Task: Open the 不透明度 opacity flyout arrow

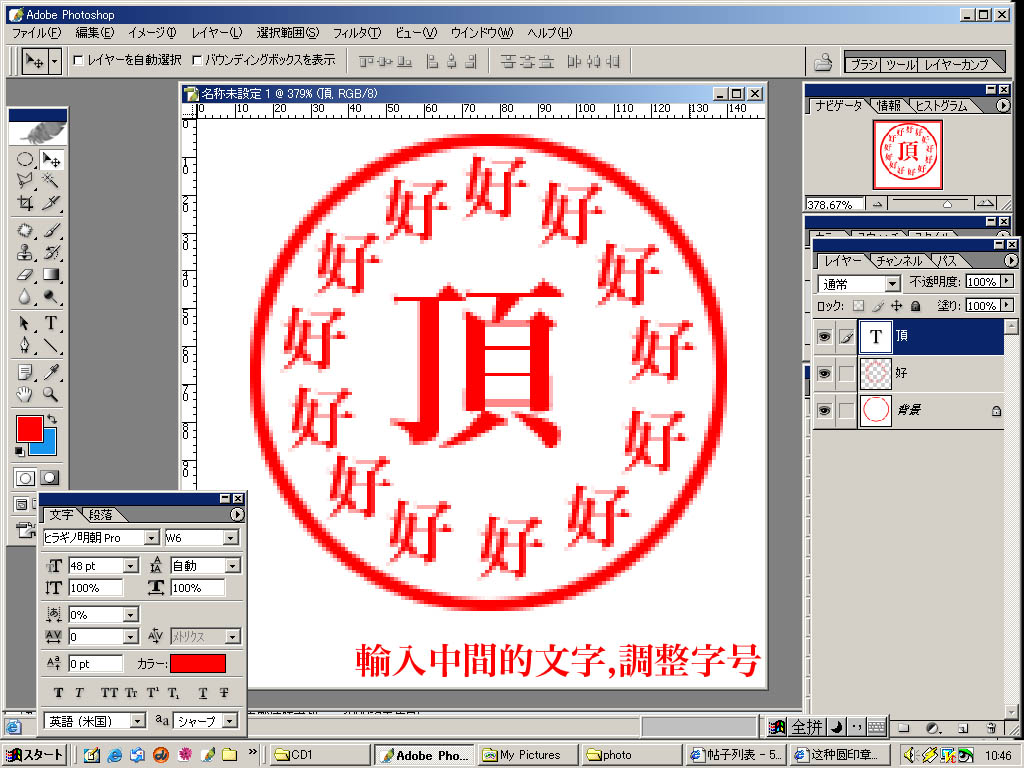Action: [x=1006, y=281]
